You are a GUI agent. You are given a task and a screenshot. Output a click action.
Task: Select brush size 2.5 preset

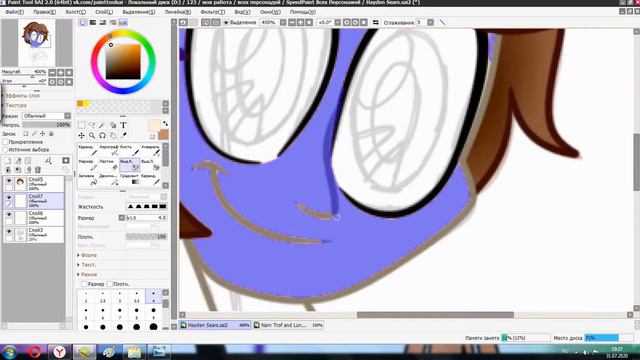[102, 296]
